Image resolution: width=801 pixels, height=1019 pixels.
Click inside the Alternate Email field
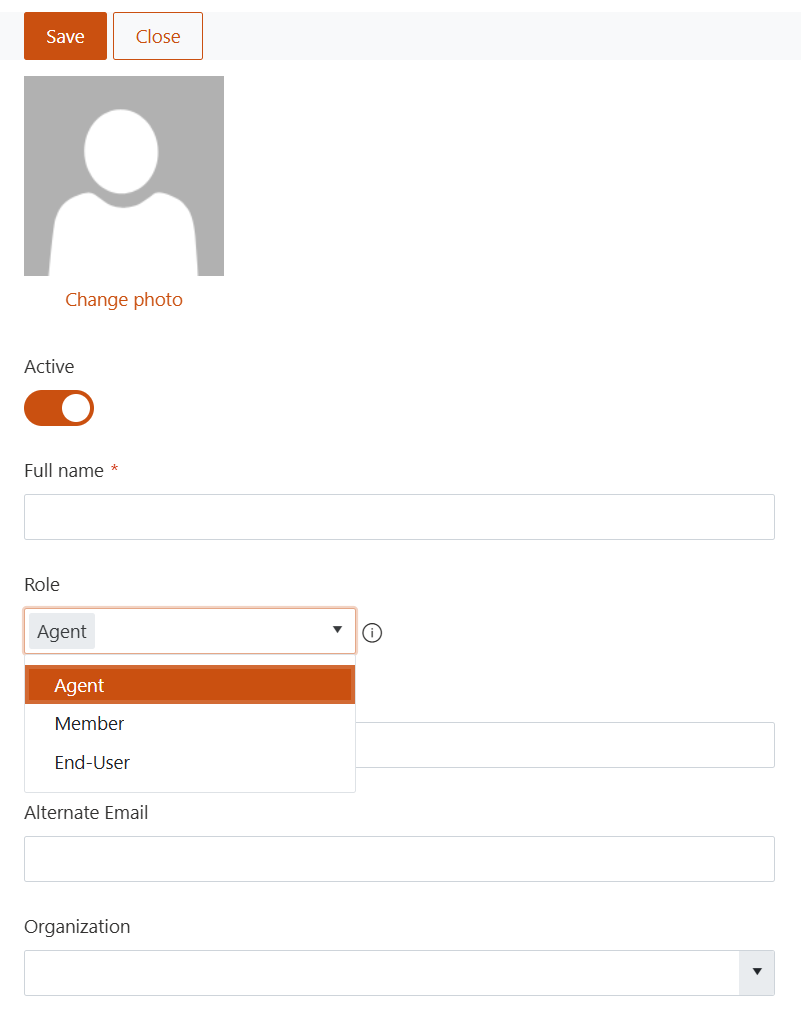(x=399, y=858)
